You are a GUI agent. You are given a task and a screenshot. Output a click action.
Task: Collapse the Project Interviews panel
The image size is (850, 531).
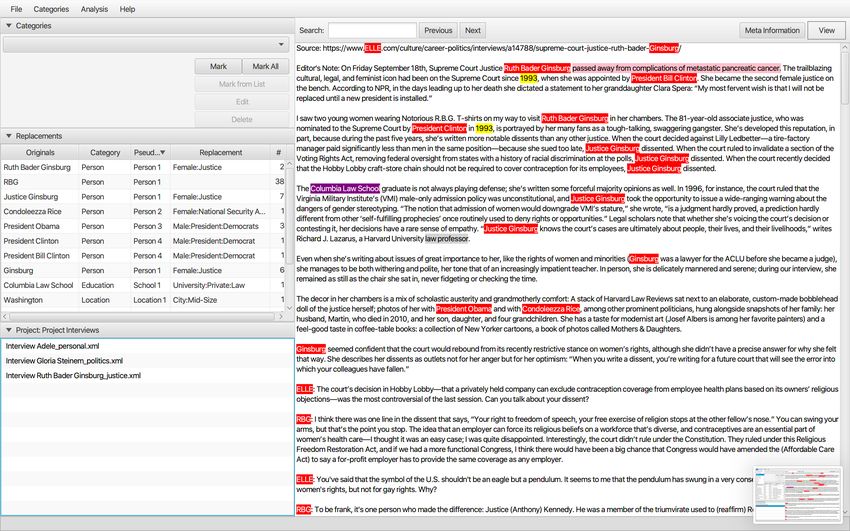coord(9,330)
